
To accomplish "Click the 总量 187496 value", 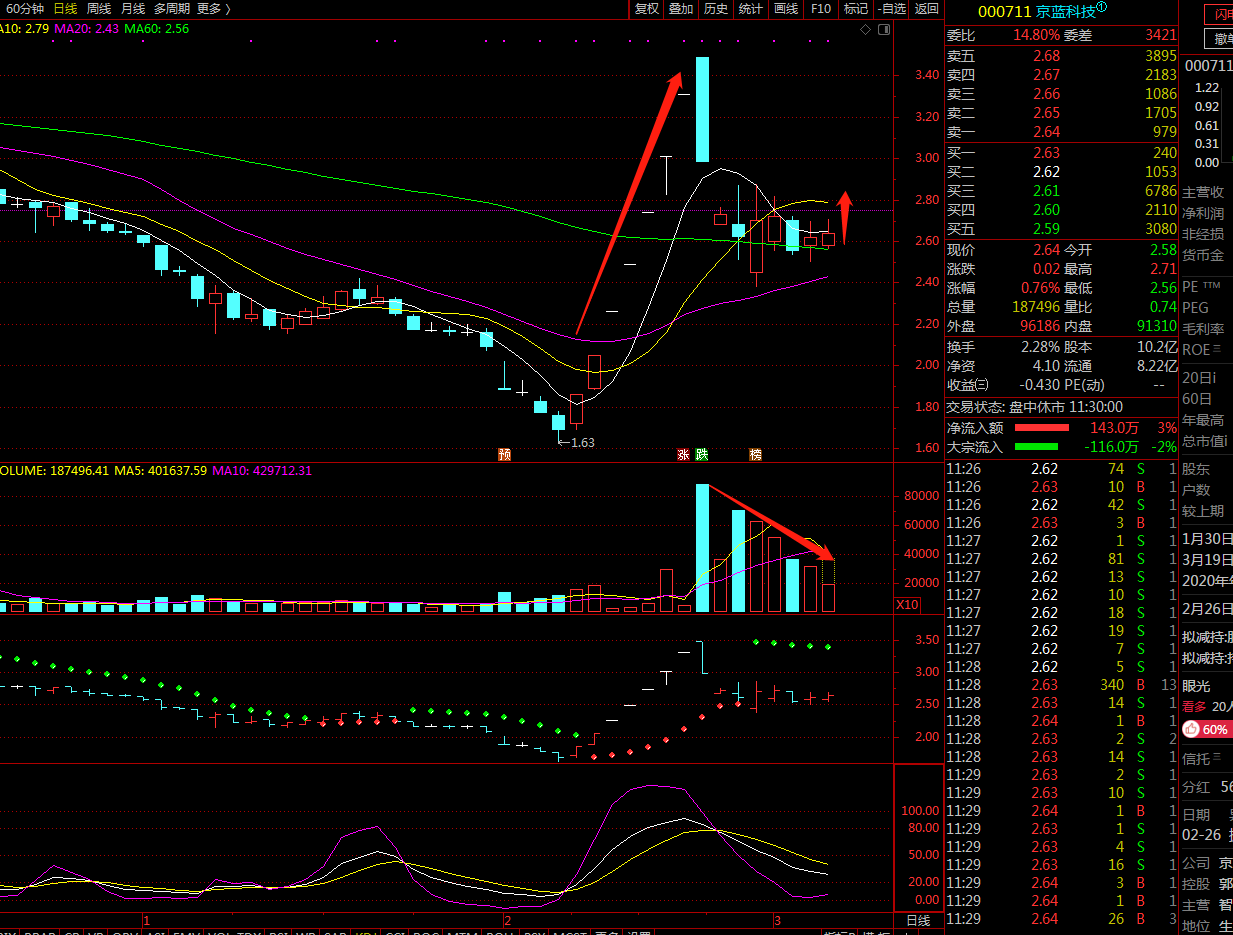I will pyautogui.click(x=1036, y=307).
